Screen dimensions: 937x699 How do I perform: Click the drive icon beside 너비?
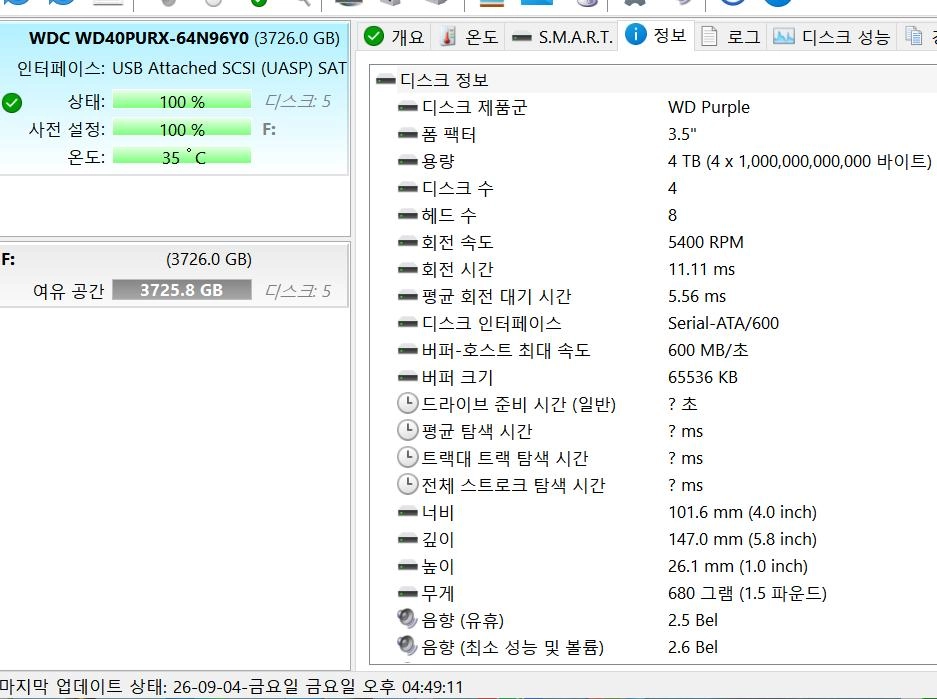click(x=408, y=513)
